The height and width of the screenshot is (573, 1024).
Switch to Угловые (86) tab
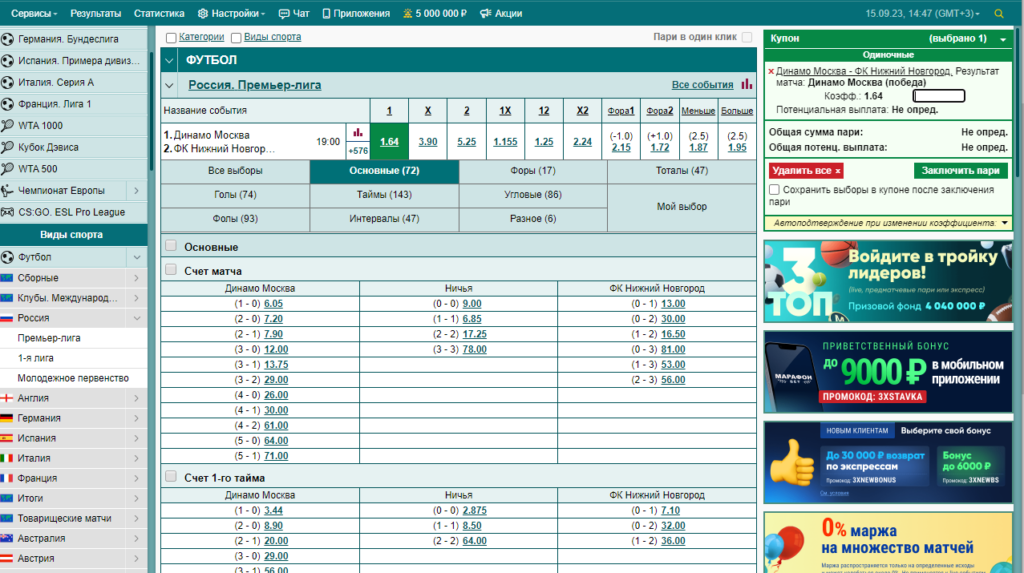coord(533,195)
